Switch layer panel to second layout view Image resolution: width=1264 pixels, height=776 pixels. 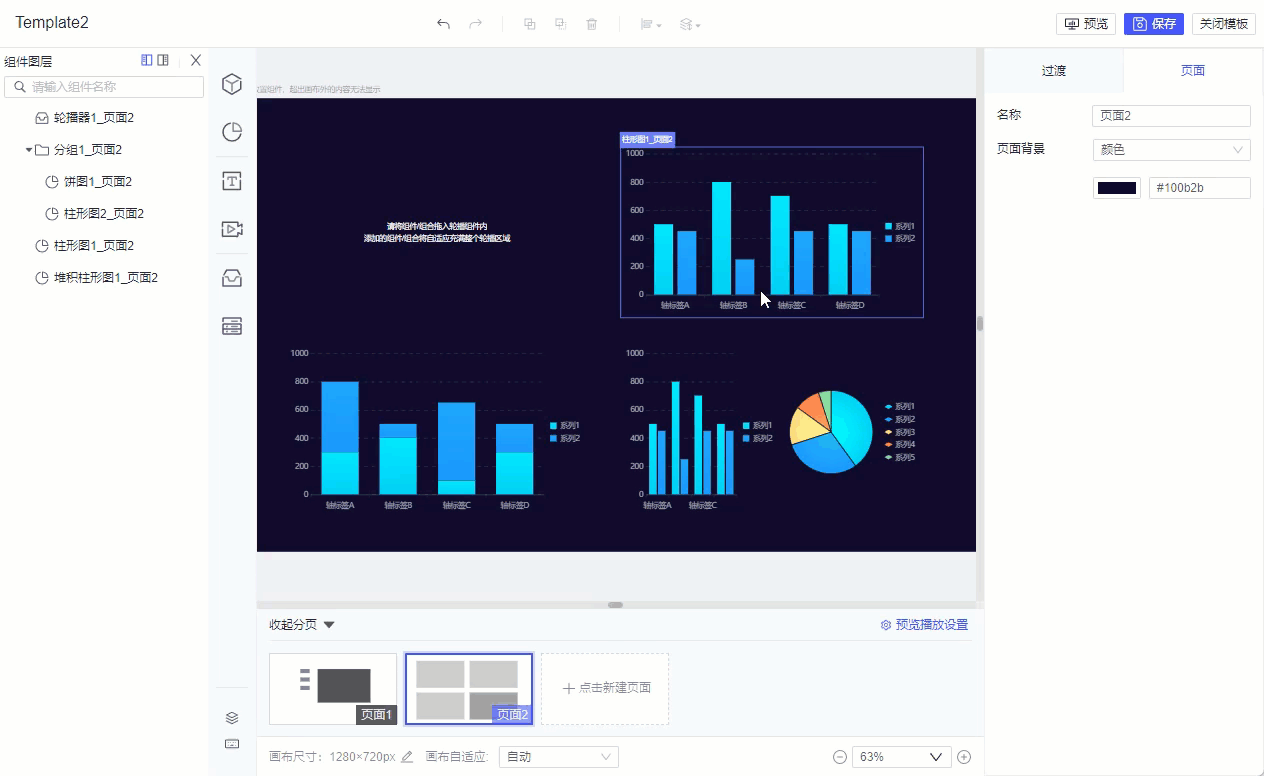click(x=163, y=60)
